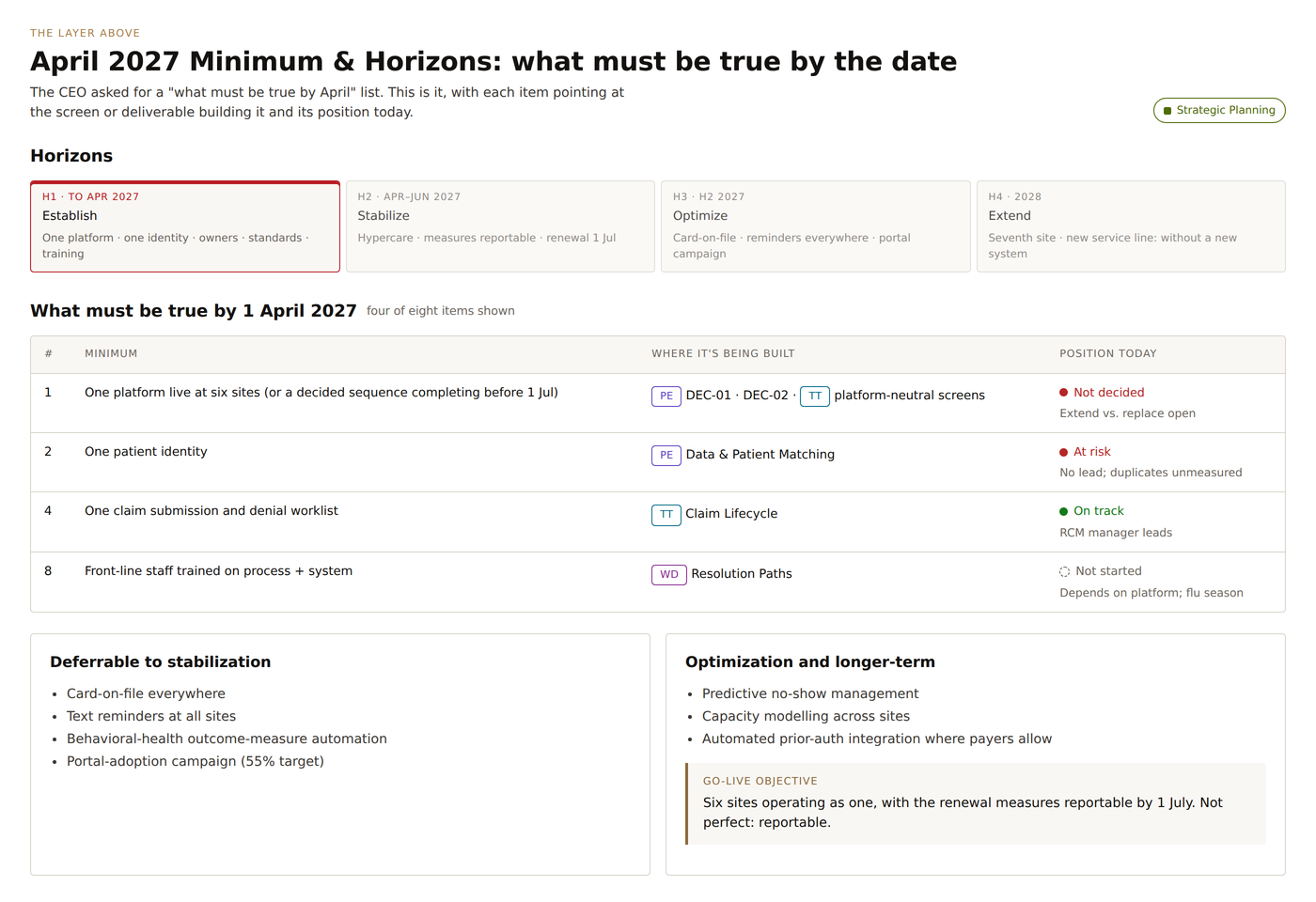Select the H4 Extend horizon card
Viewport: 1316px width, 902px height.
click(1131, 226)
